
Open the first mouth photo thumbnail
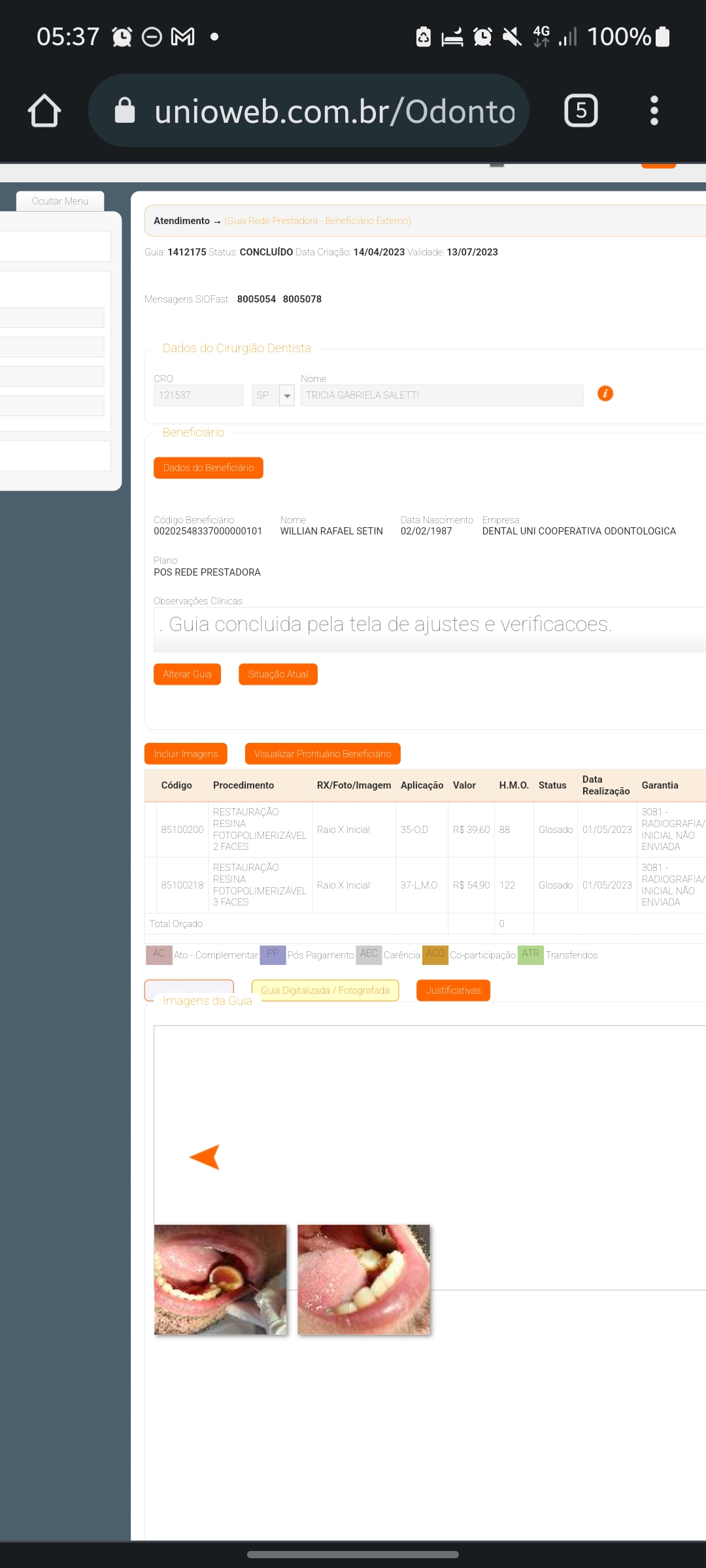pos(220,1279)
